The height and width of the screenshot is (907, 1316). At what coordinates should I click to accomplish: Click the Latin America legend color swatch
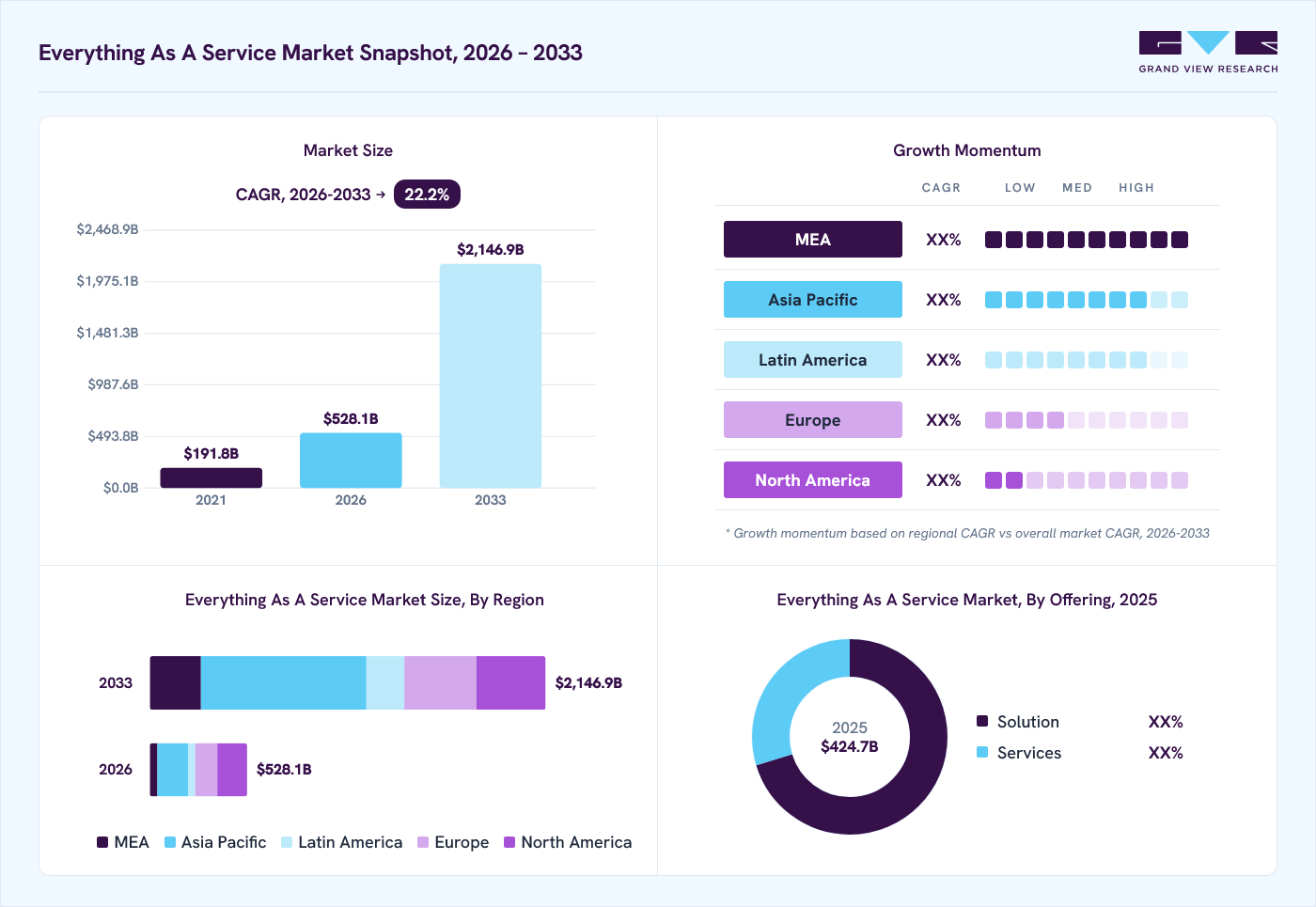287,842
